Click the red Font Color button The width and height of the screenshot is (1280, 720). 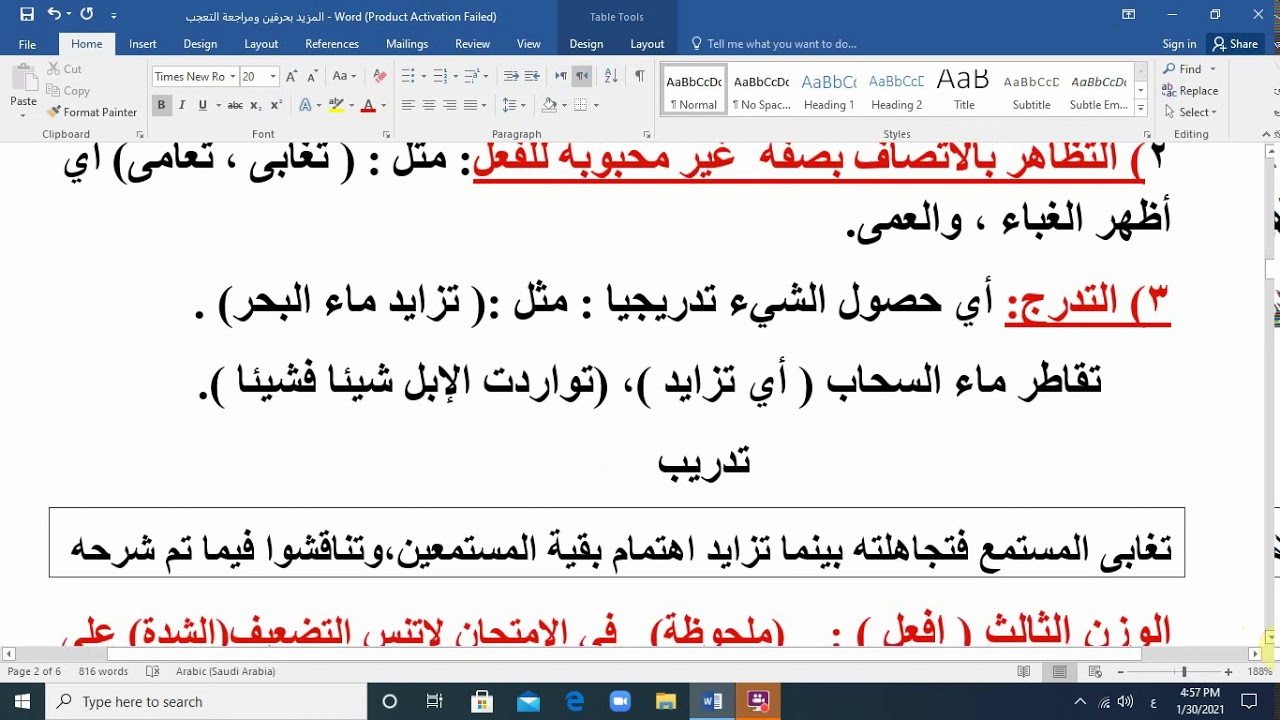368,105
